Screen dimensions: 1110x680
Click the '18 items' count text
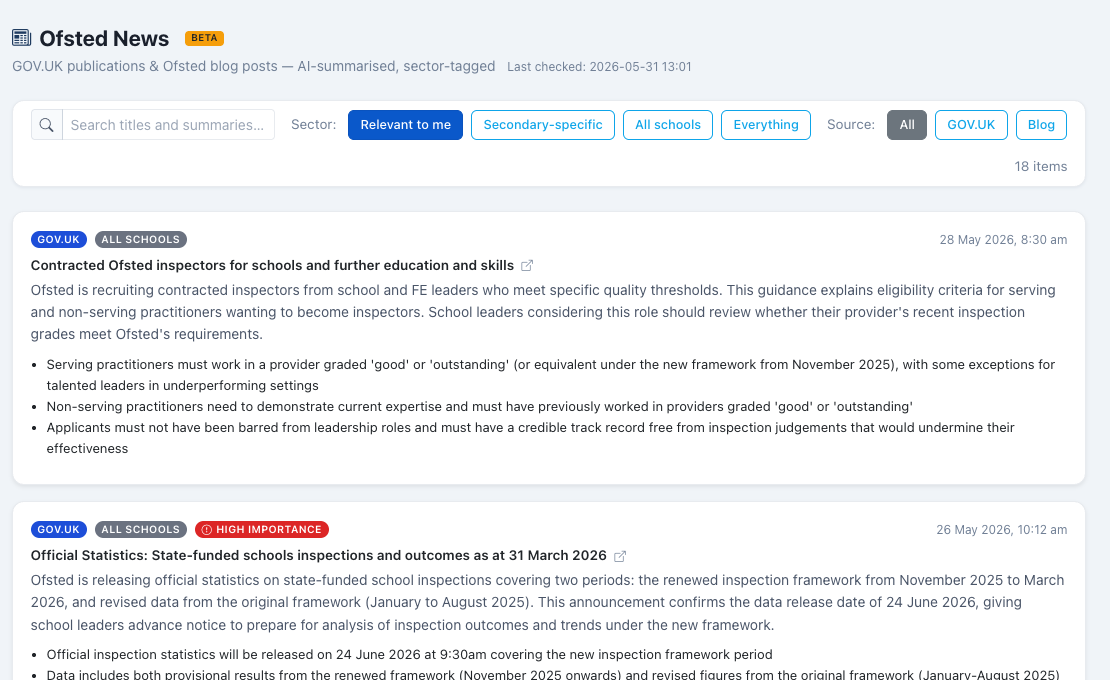1041,166
